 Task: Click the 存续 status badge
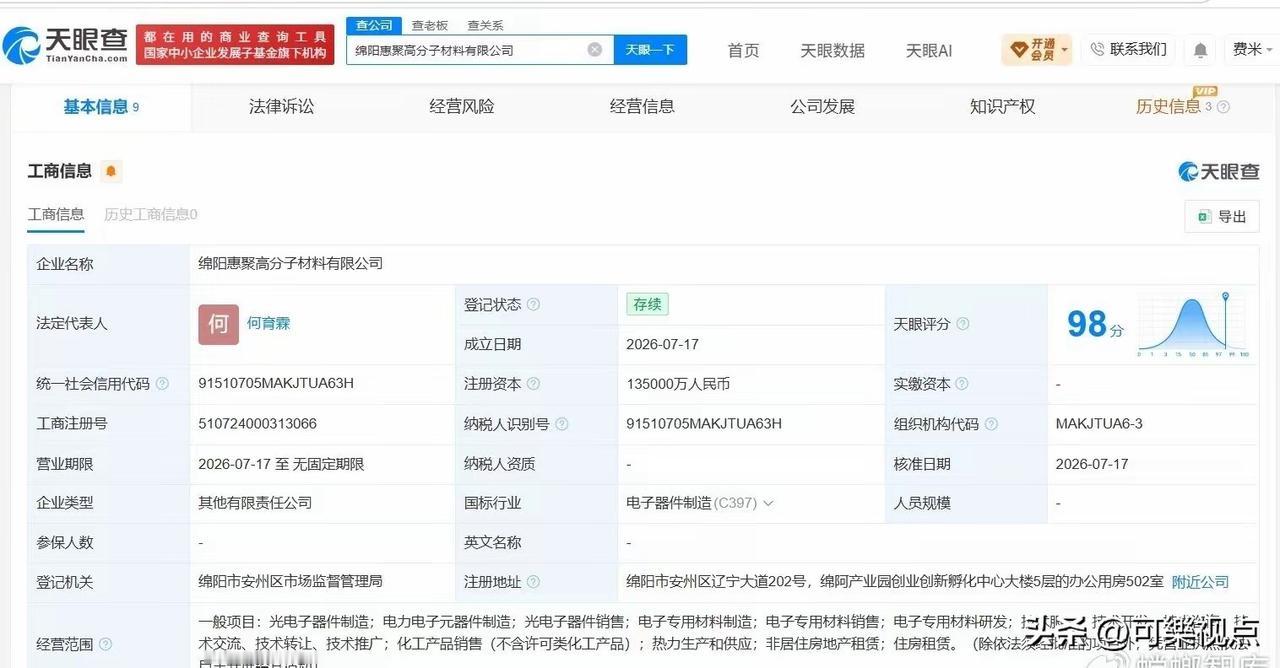[x=647, y=304]
